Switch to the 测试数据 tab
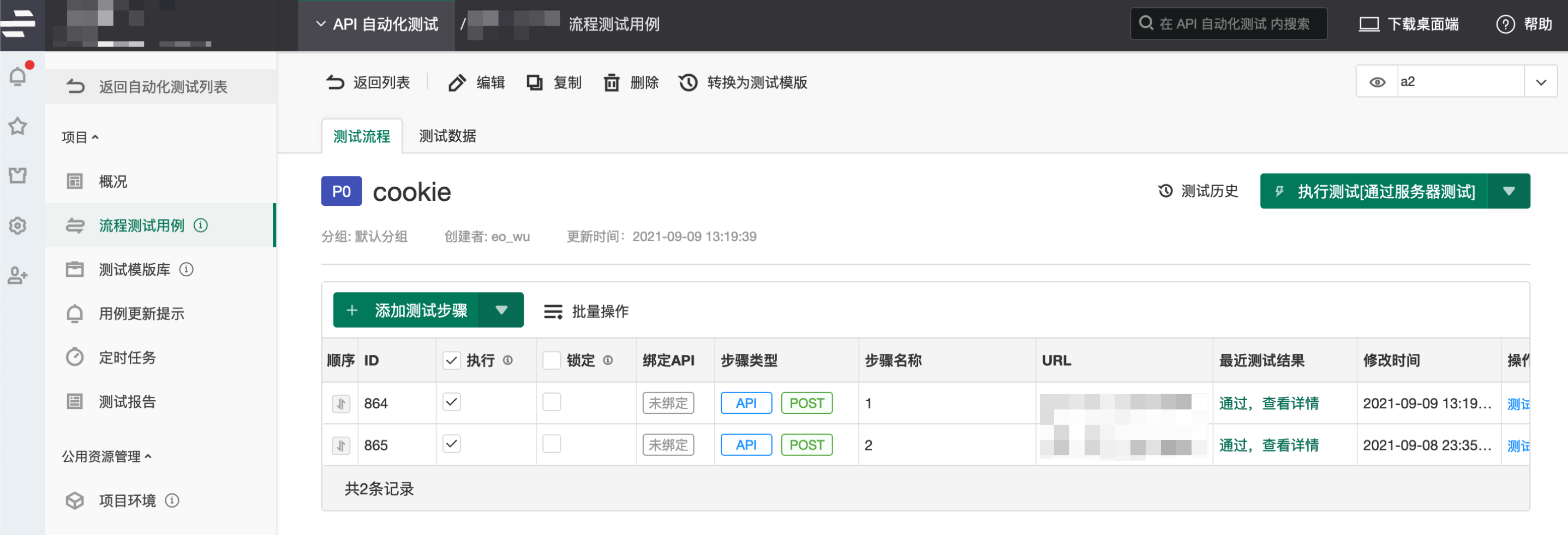The height and width of the screenshot is (535, 1568). (447, 136)
